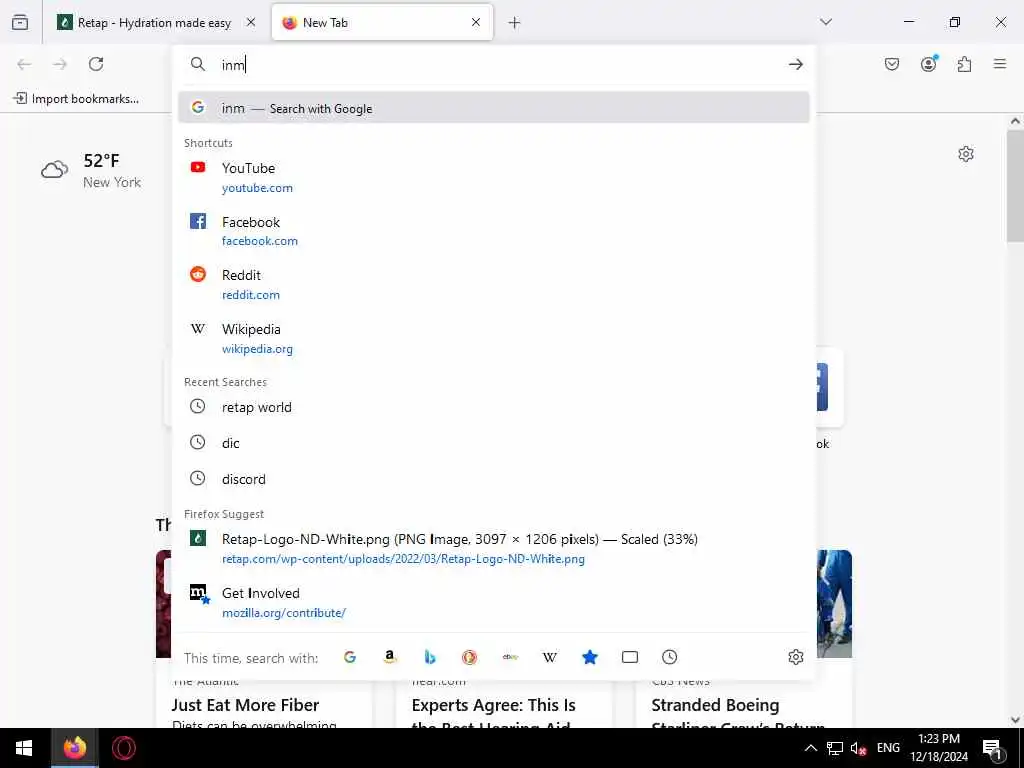
Task: Click in the address bar text field
Action: pyautogui.click(x=496, y=64)
